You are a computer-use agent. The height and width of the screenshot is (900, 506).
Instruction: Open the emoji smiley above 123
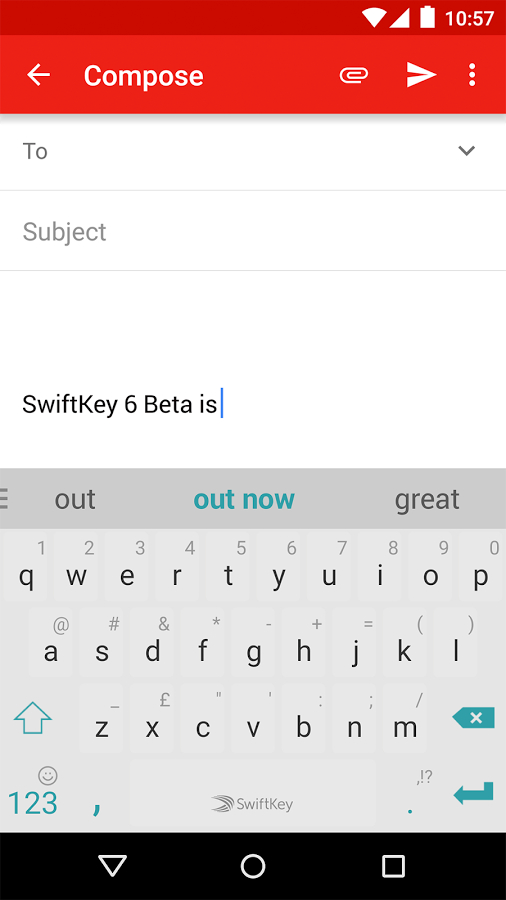point(48,775)
